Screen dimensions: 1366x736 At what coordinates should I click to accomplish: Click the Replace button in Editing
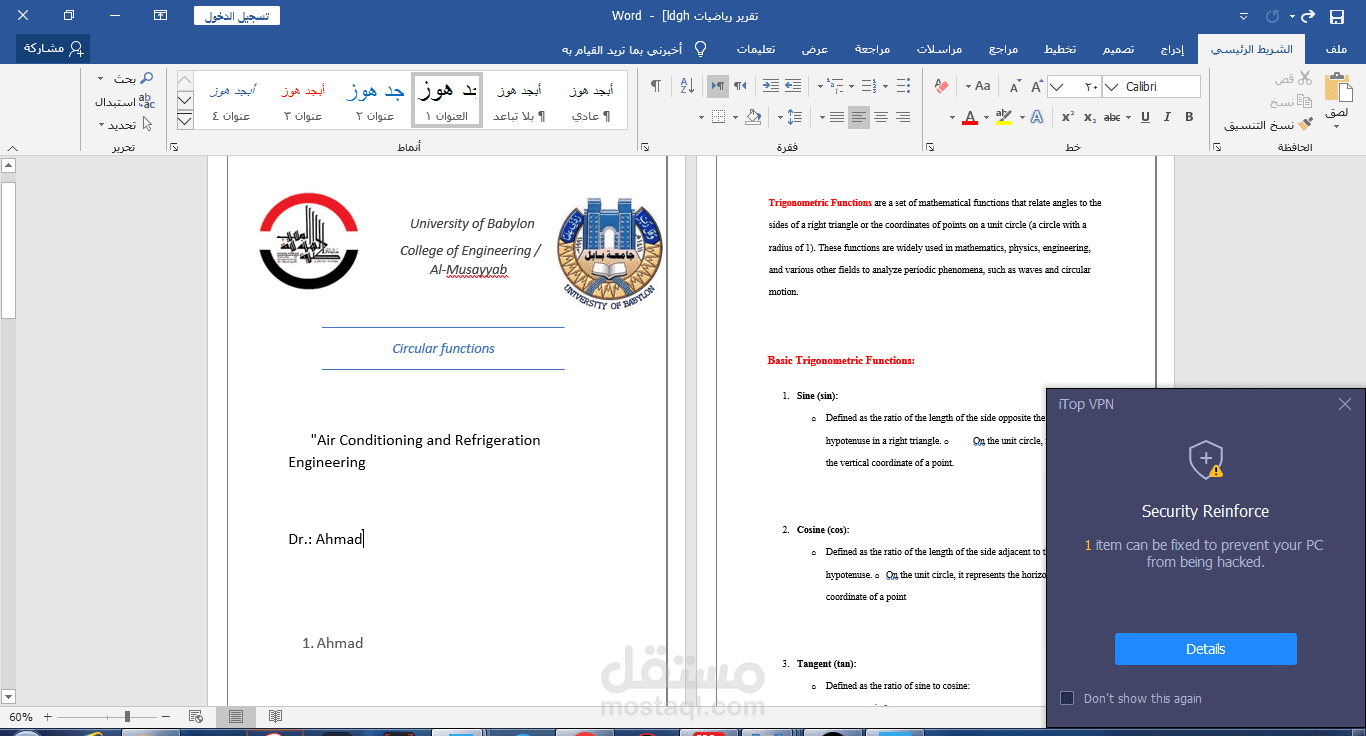pyautogui.click(x=125, y=102)
